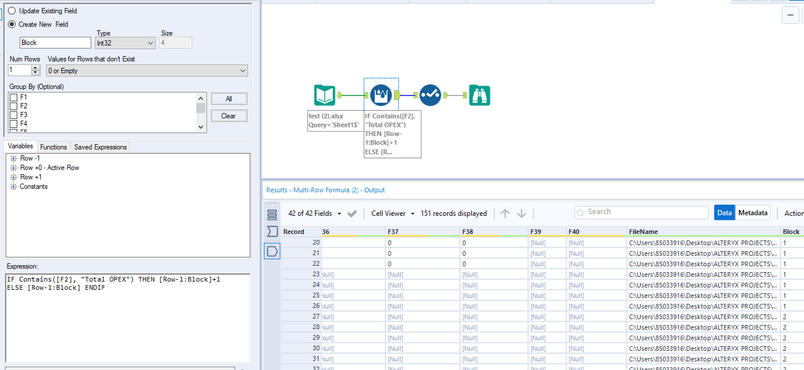
Task: Expand the Constants variables node
Action: click(13, 187)
